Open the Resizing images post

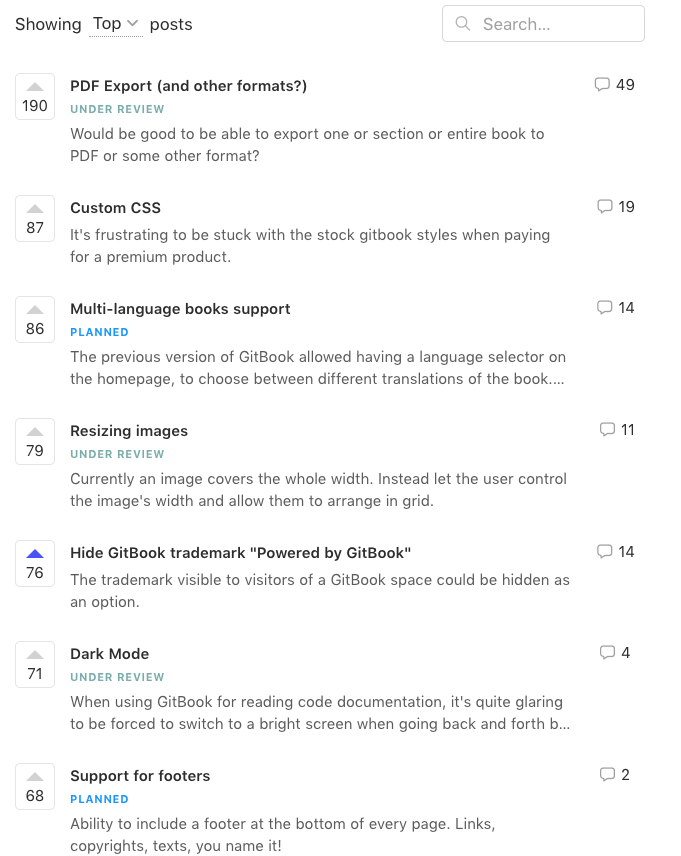point(129,431)
